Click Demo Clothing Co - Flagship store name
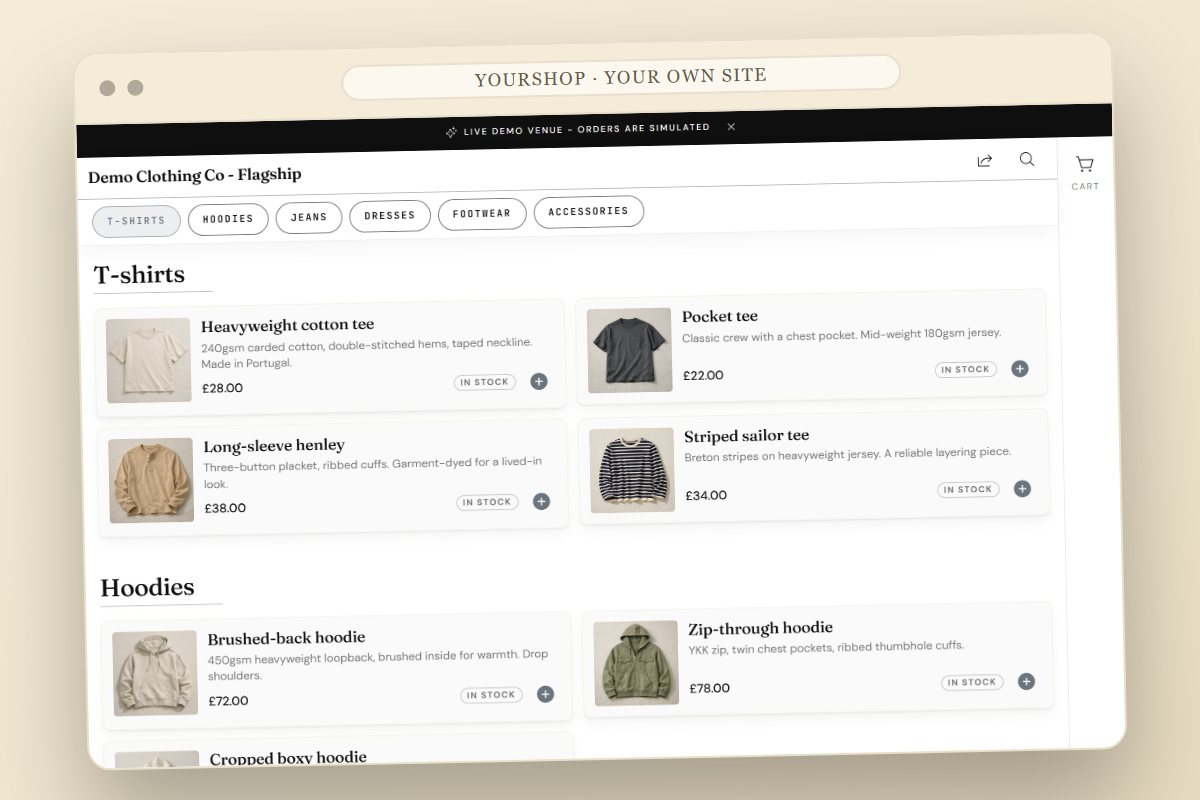This screenshot has width=1200, height=800. pos(195,176)
